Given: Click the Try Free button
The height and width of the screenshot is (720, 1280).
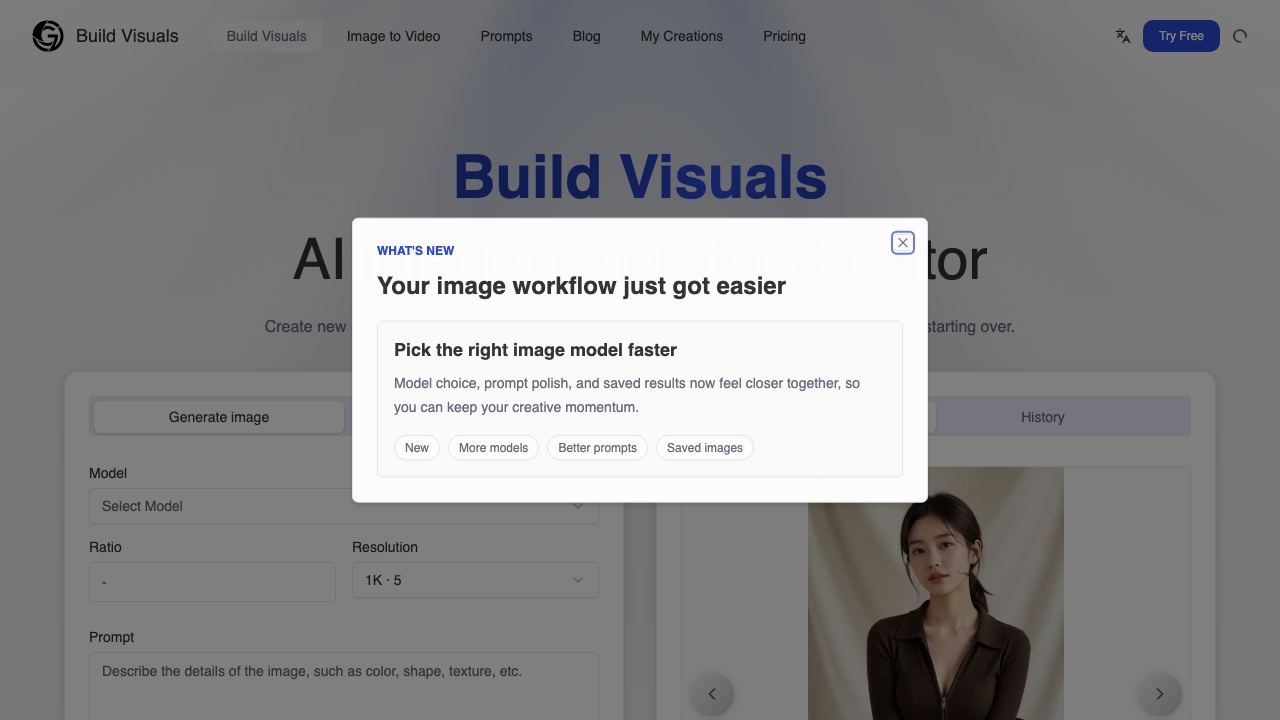Looking at the screenshot, I should point(1181,36).
